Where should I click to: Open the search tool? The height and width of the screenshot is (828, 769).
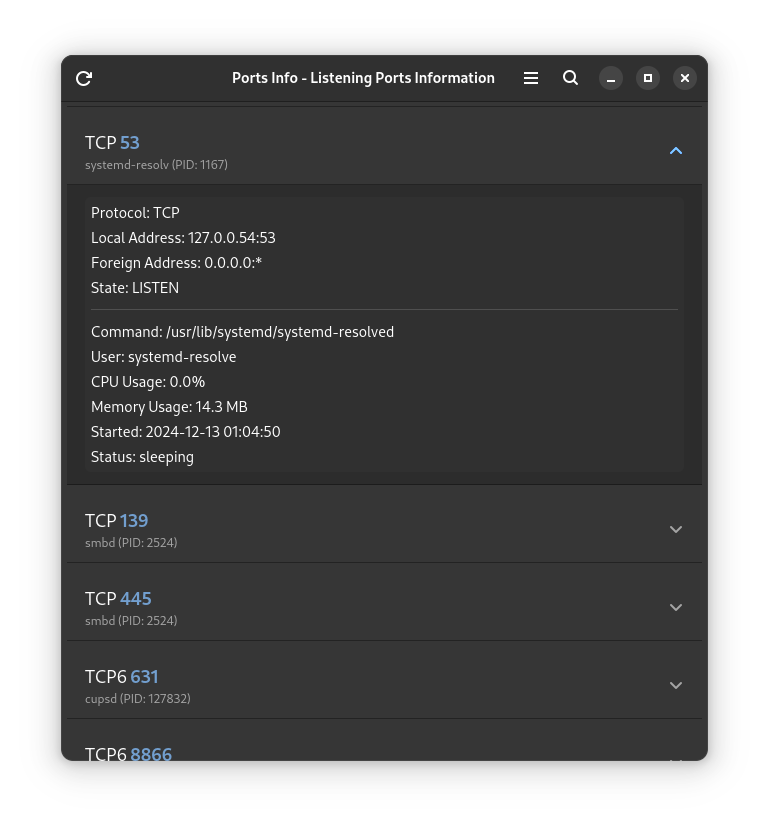pyautogui.click(x=570, y=78)
